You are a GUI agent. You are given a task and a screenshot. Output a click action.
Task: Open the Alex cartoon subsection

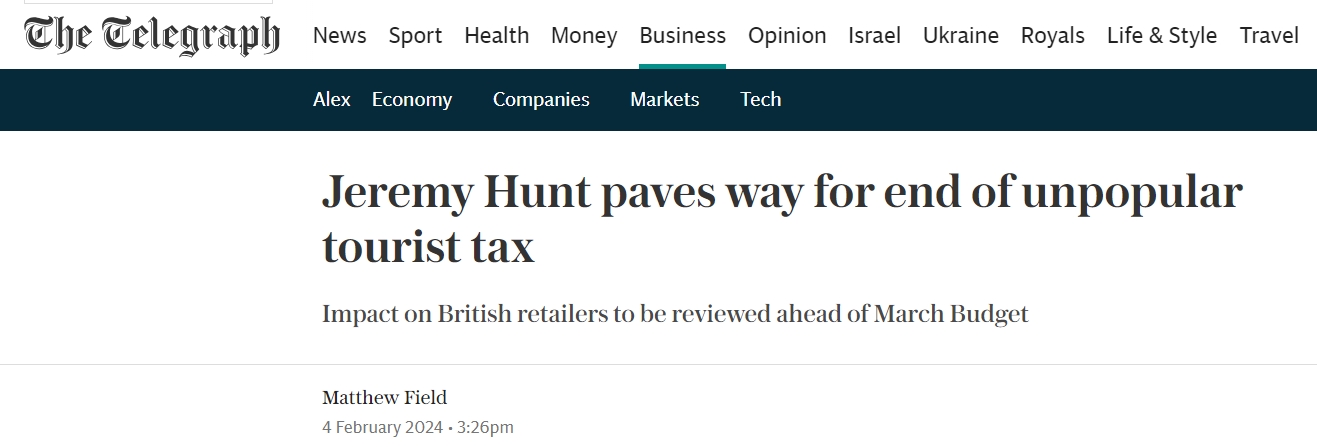(x=332, y=99)
